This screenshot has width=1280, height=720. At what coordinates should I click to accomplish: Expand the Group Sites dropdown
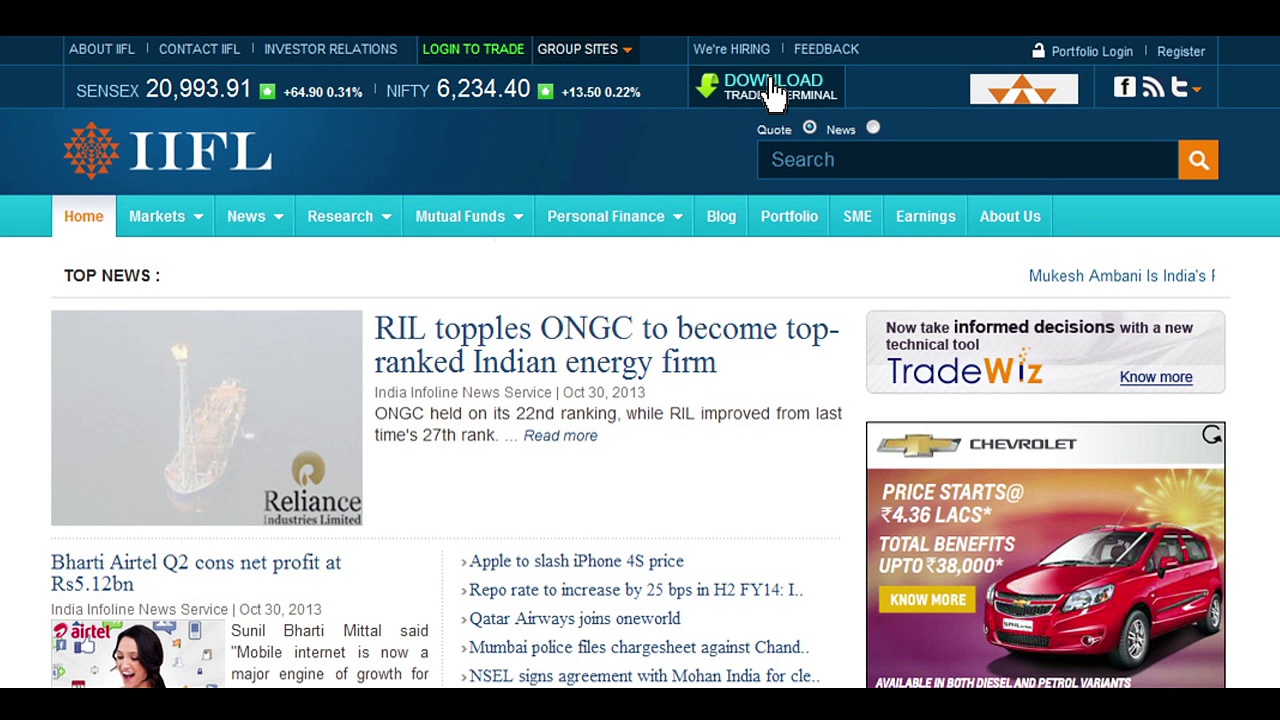627,50
